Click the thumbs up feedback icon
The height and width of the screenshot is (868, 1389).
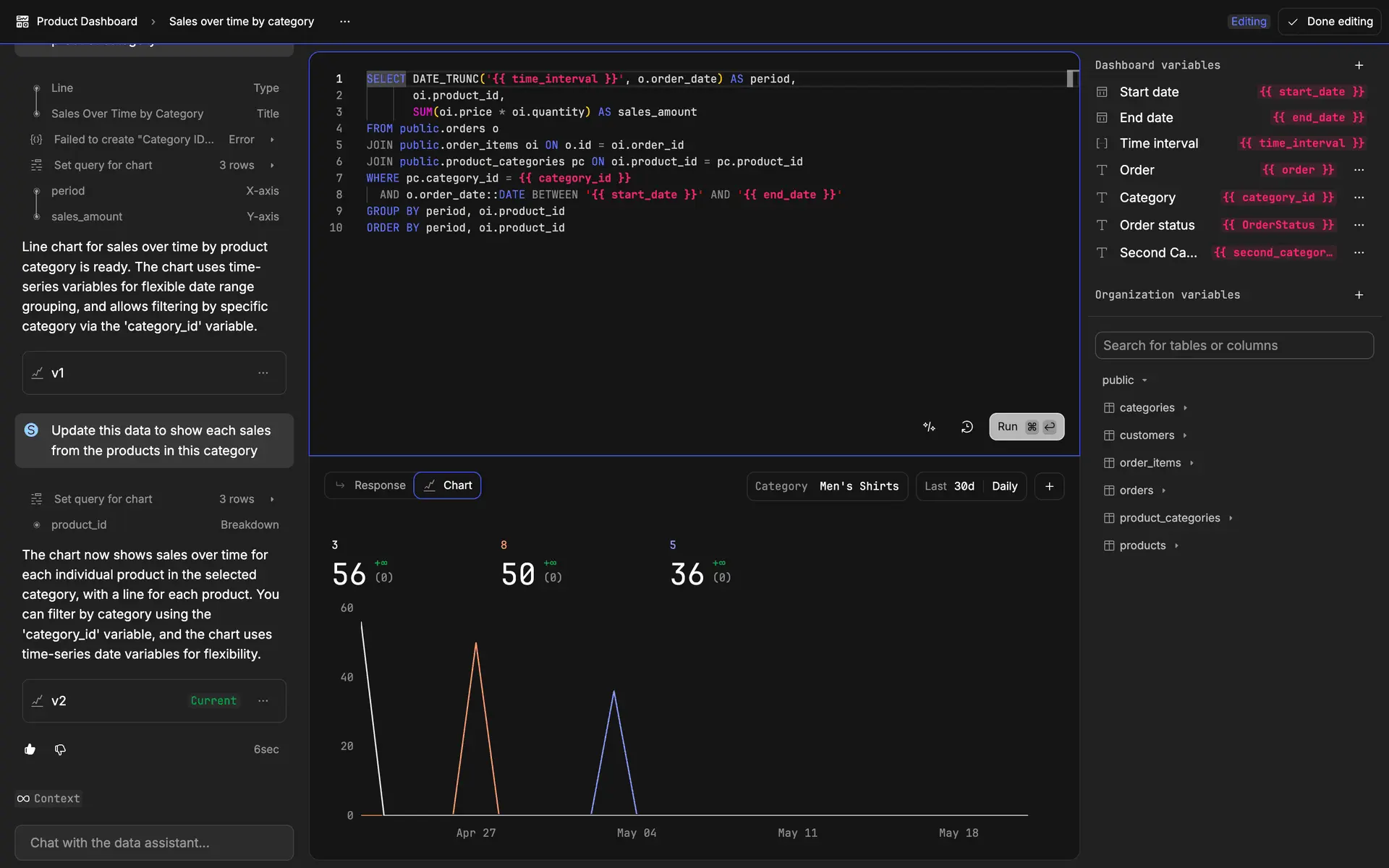[x=30, y=749]
